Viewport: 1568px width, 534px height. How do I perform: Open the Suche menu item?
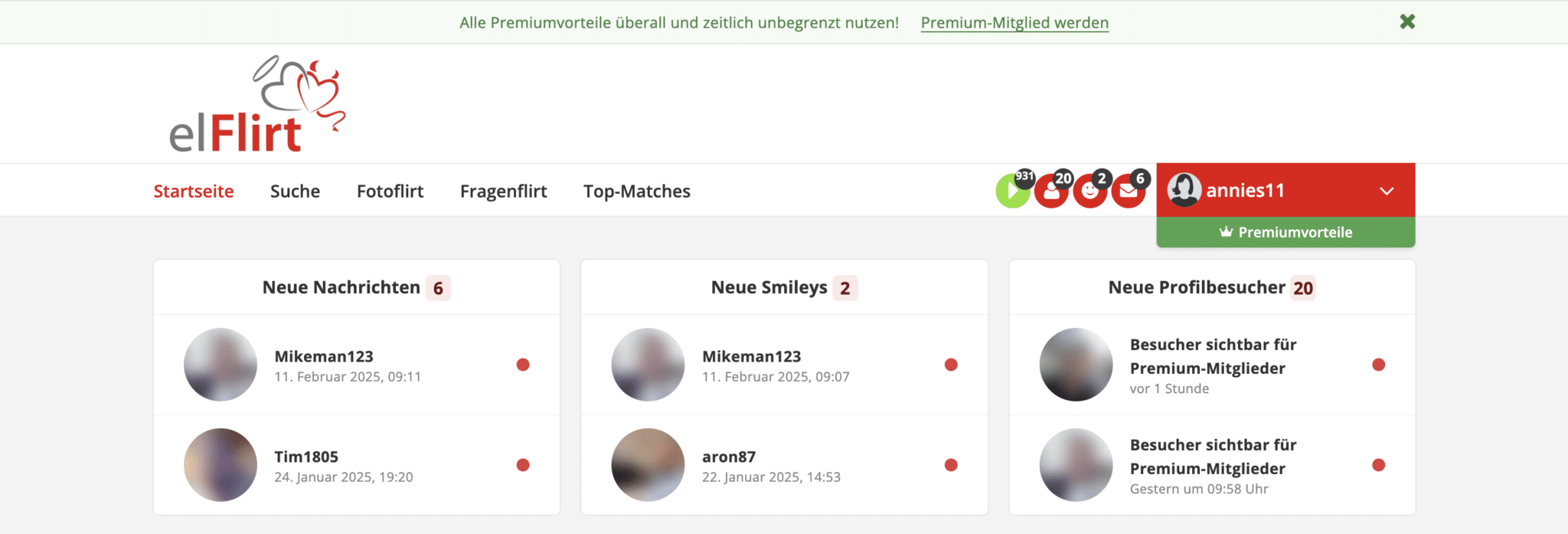click(x=295, y=191)
